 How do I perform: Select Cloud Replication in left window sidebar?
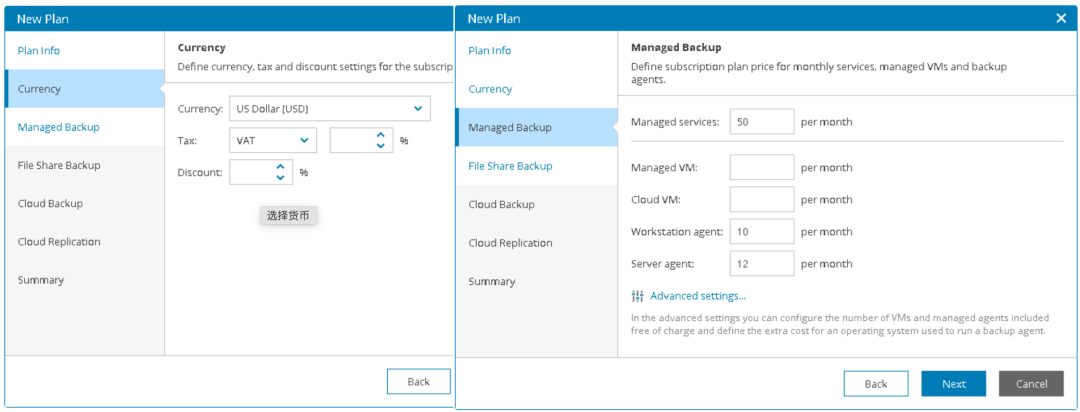pyautogui.click(x=59, y=242)
